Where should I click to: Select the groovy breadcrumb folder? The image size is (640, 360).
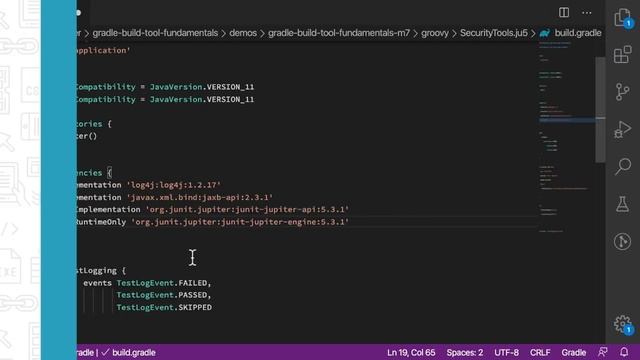[x=435, y=33]
